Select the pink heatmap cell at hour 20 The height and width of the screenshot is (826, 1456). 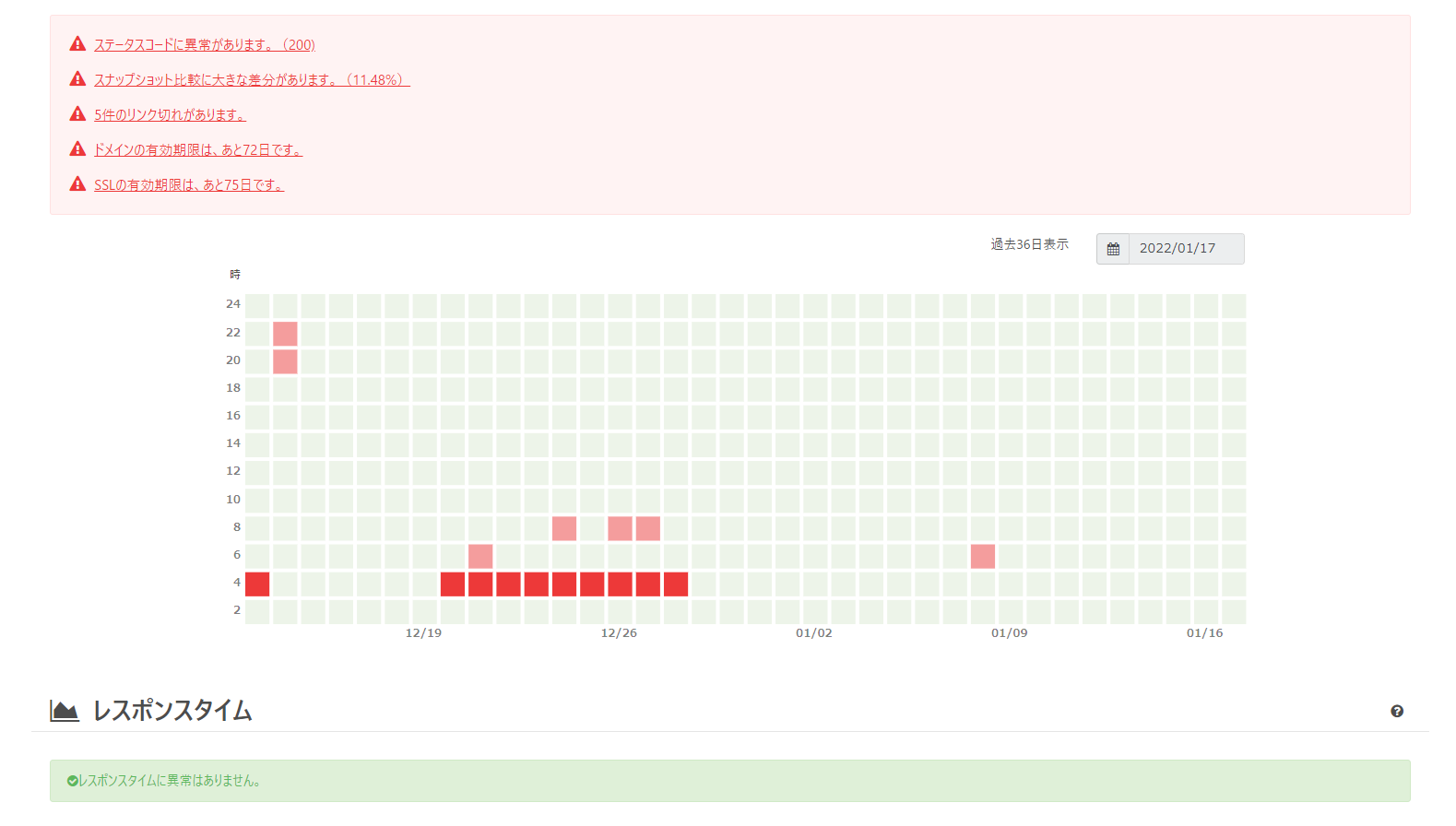point(285,361)
